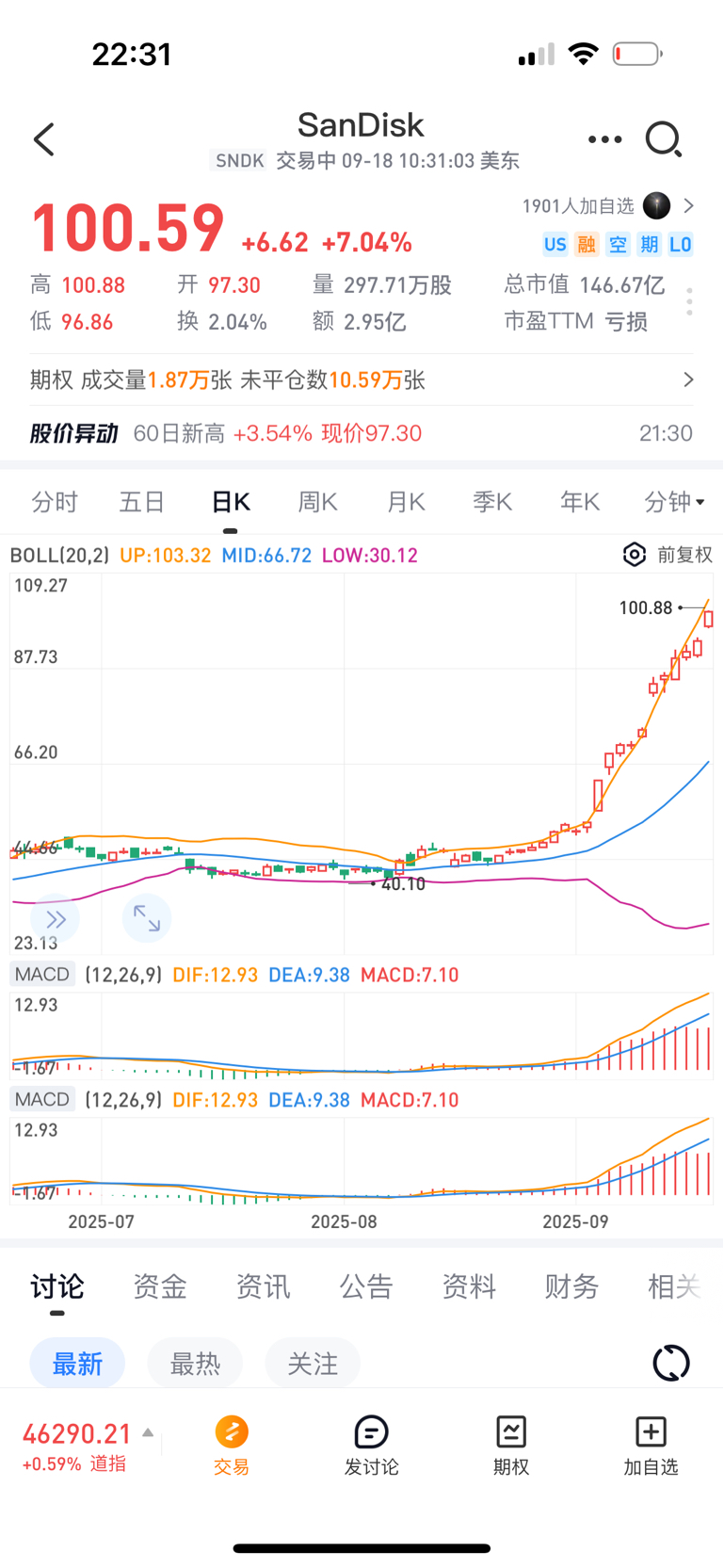724x1568 pixels.
Task: Go back with the left arrow icon
Action: [43, 139]
